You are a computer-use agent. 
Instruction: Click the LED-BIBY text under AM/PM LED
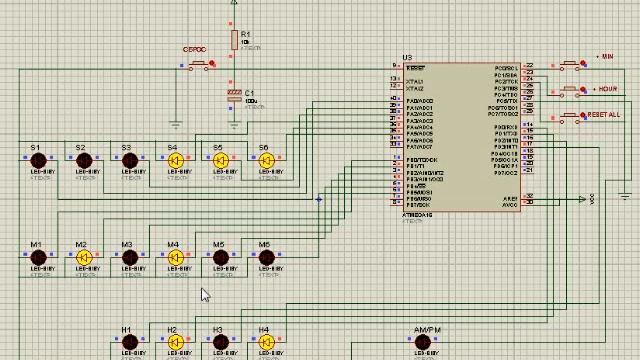coord(427,353)
